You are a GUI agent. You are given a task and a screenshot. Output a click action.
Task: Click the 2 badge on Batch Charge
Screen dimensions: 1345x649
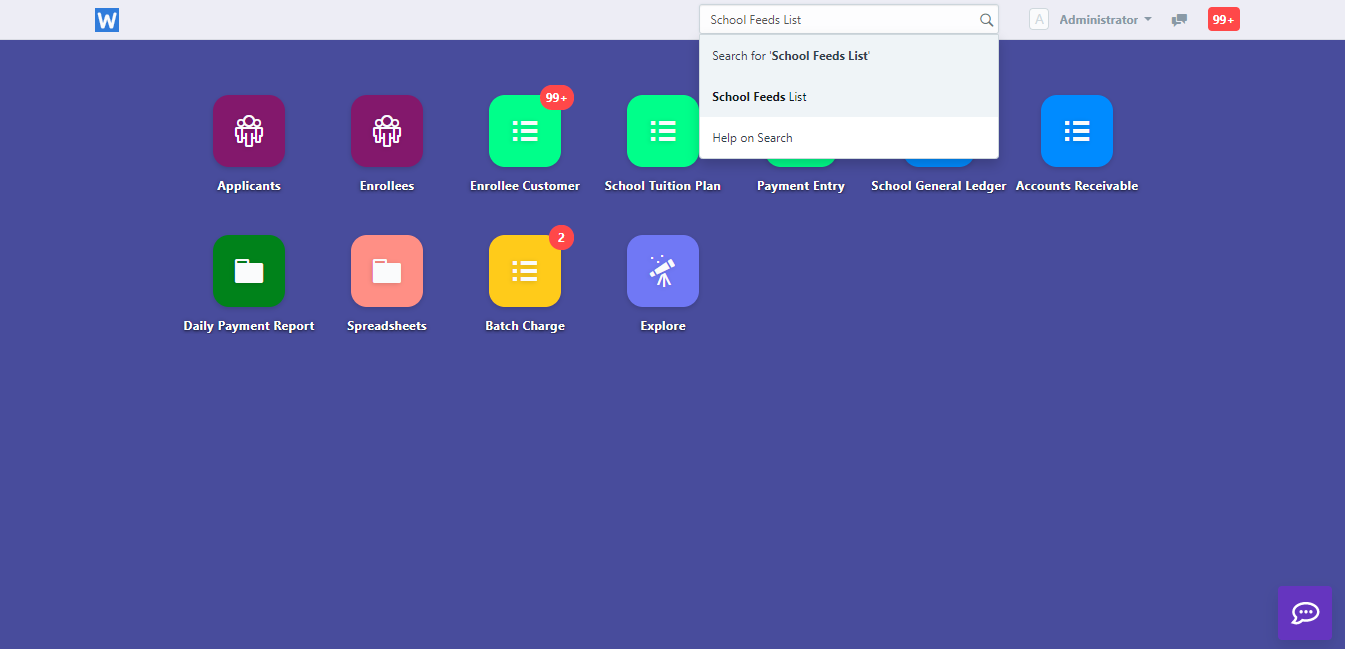coord(561,238)
